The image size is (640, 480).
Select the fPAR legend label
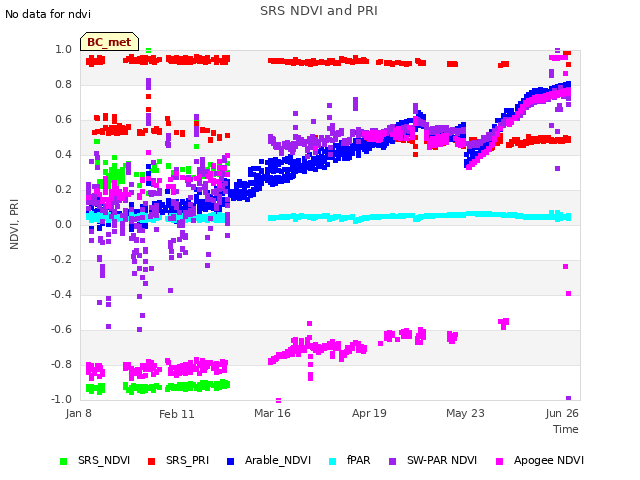click(x=358, y=460)
